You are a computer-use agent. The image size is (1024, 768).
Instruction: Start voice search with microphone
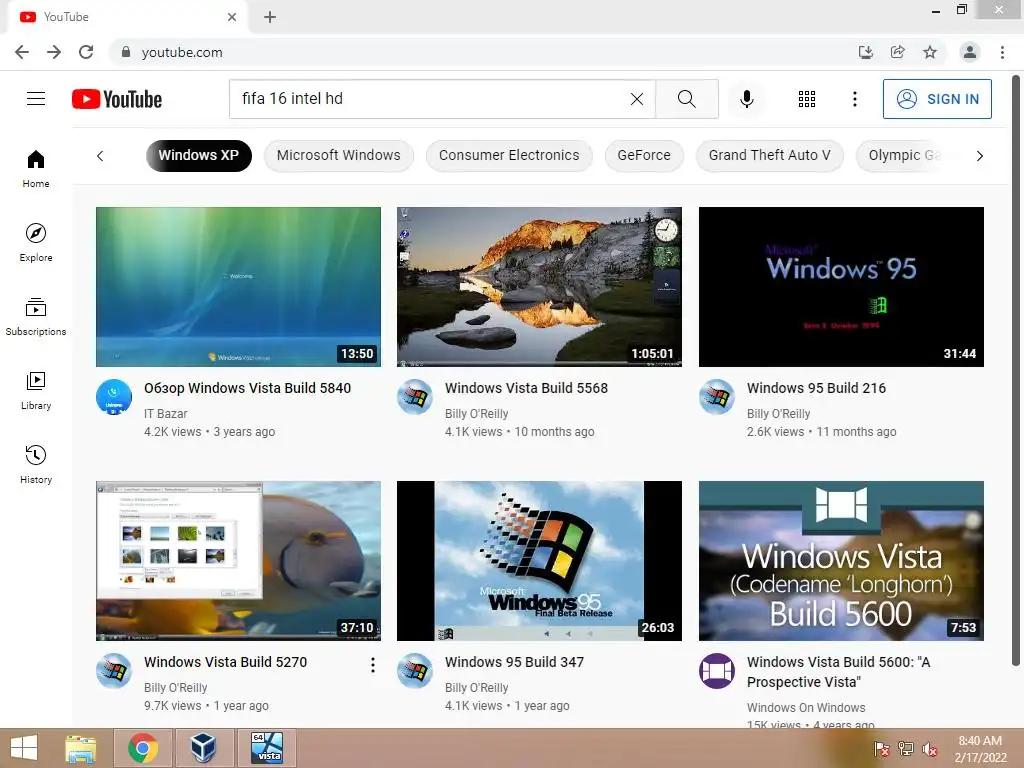point(746,99)
